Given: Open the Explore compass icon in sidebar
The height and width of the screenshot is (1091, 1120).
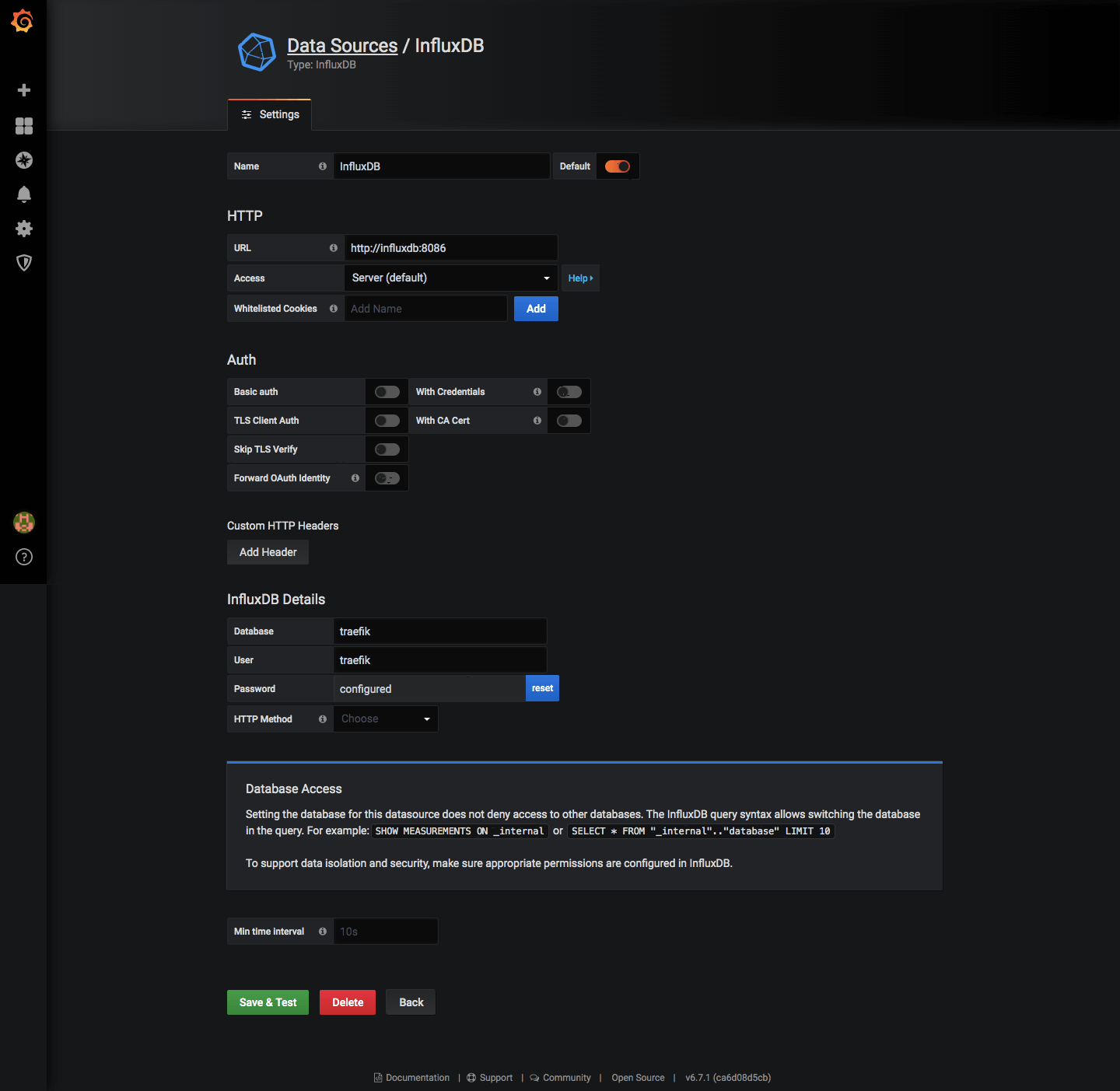Looking at the screenshot, I should tap(24, 160).
